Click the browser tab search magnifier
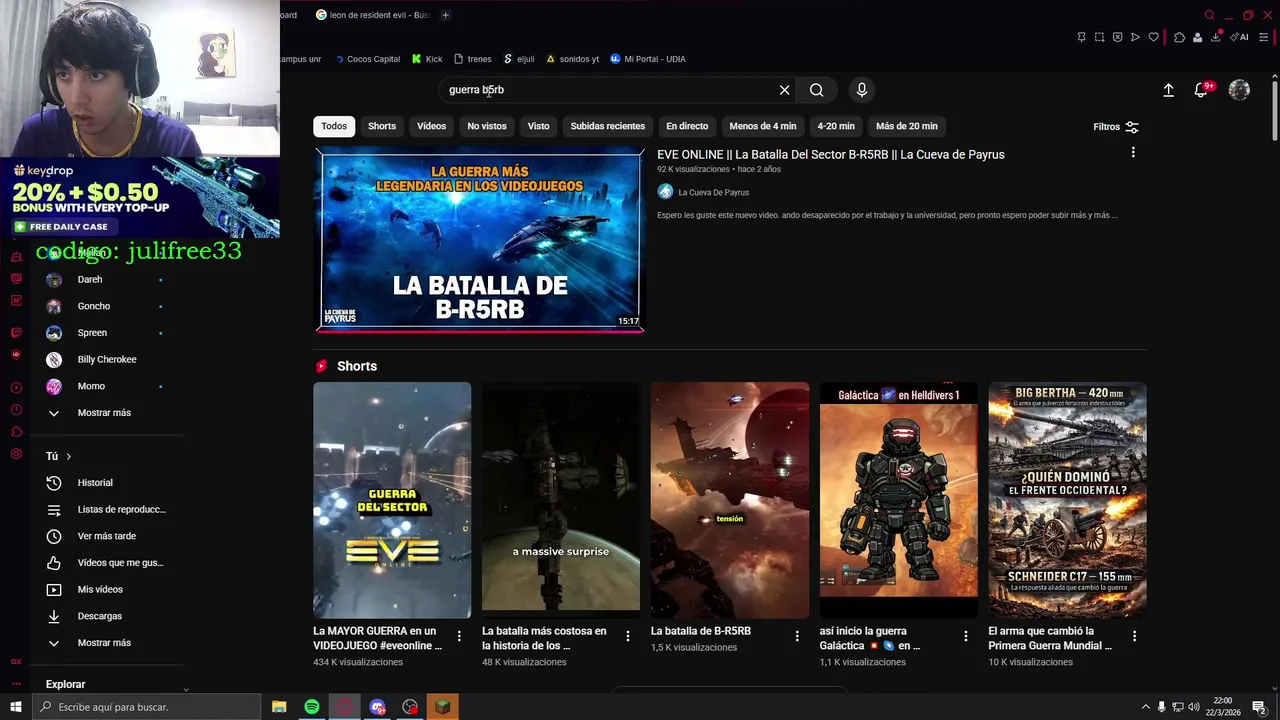The height and width of the screenshot is (720, 1280). click(1209, 15)
